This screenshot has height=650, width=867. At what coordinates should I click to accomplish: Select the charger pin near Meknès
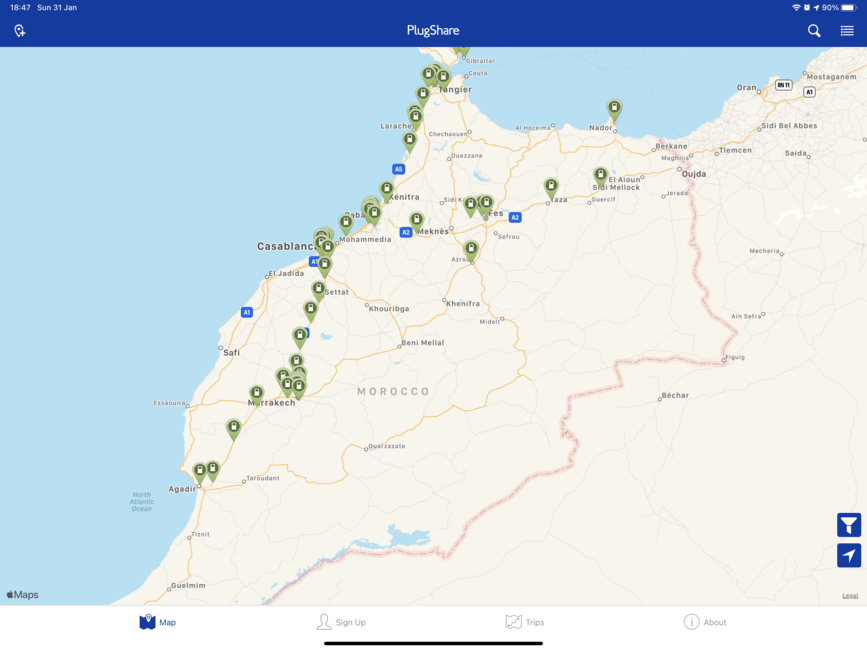click(416, 222)
